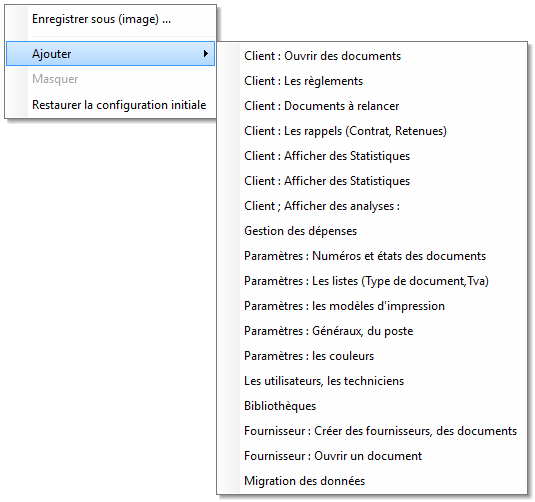Open 'Paramètres : les modèles d'impression'
This screenshot has height=502, width=535.
[372, 306]
